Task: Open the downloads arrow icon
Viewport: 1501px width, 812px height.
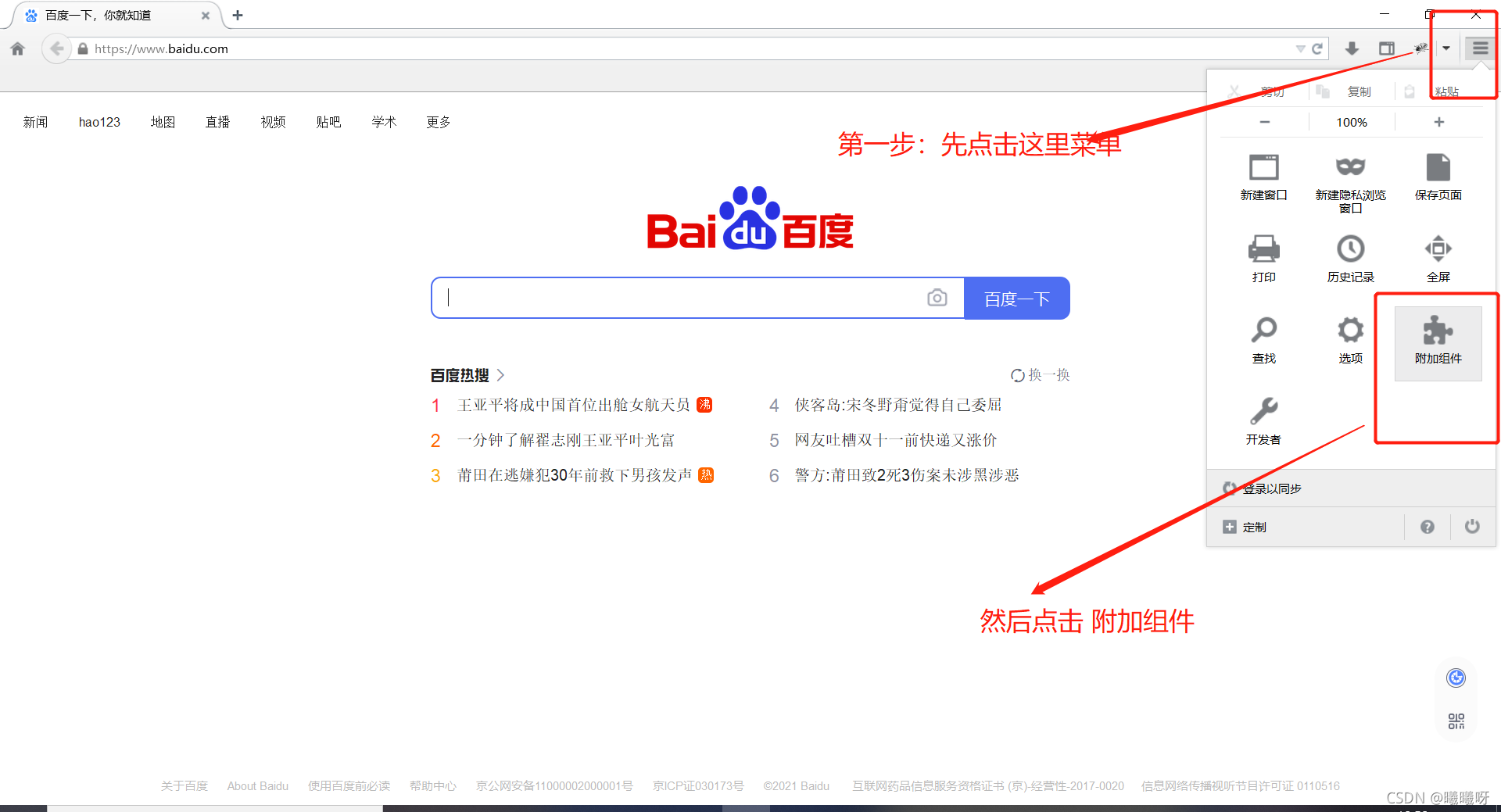Action: (1352, 48)
